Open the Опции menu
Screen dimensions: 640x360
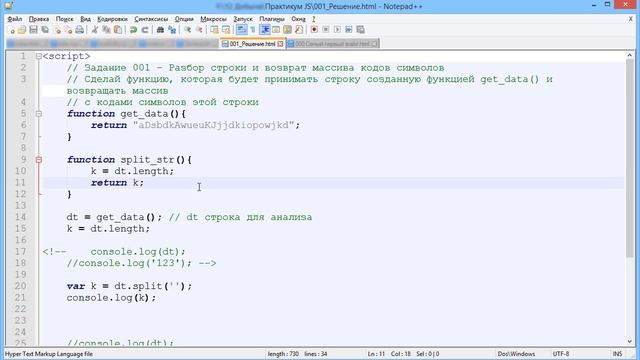184,19
